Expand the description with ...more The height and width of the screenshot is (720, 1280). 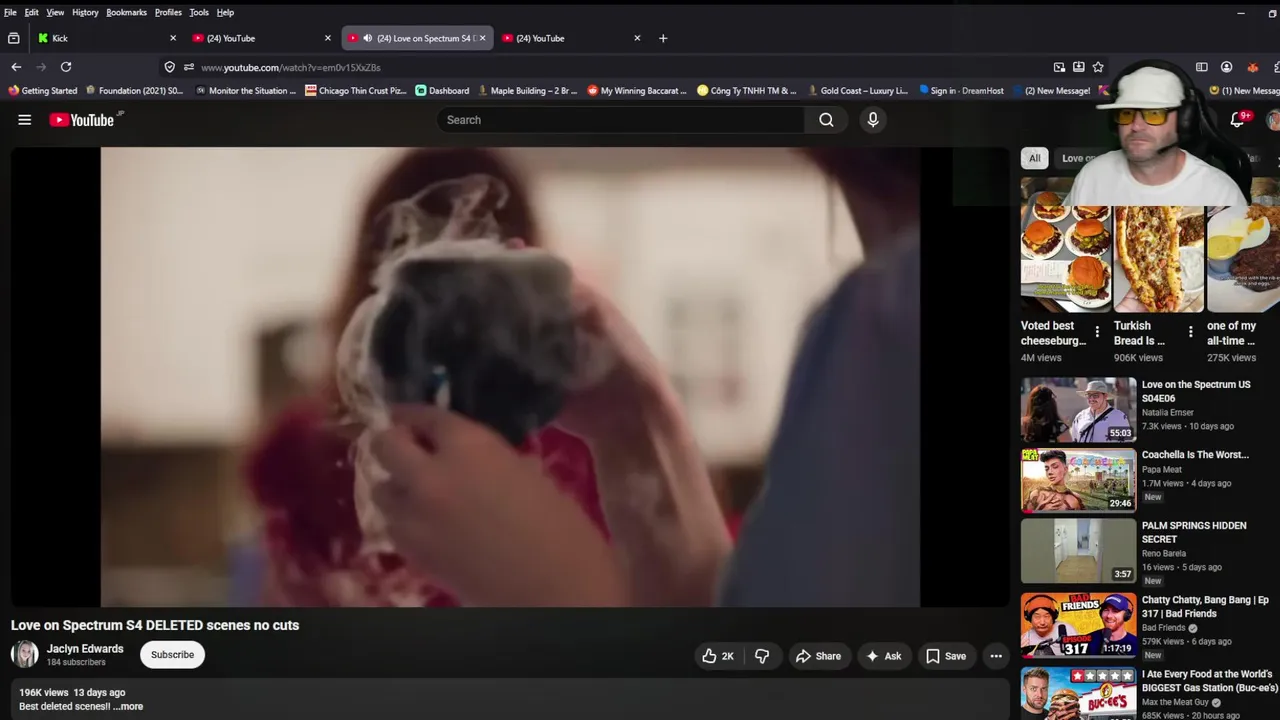[128, 706]
